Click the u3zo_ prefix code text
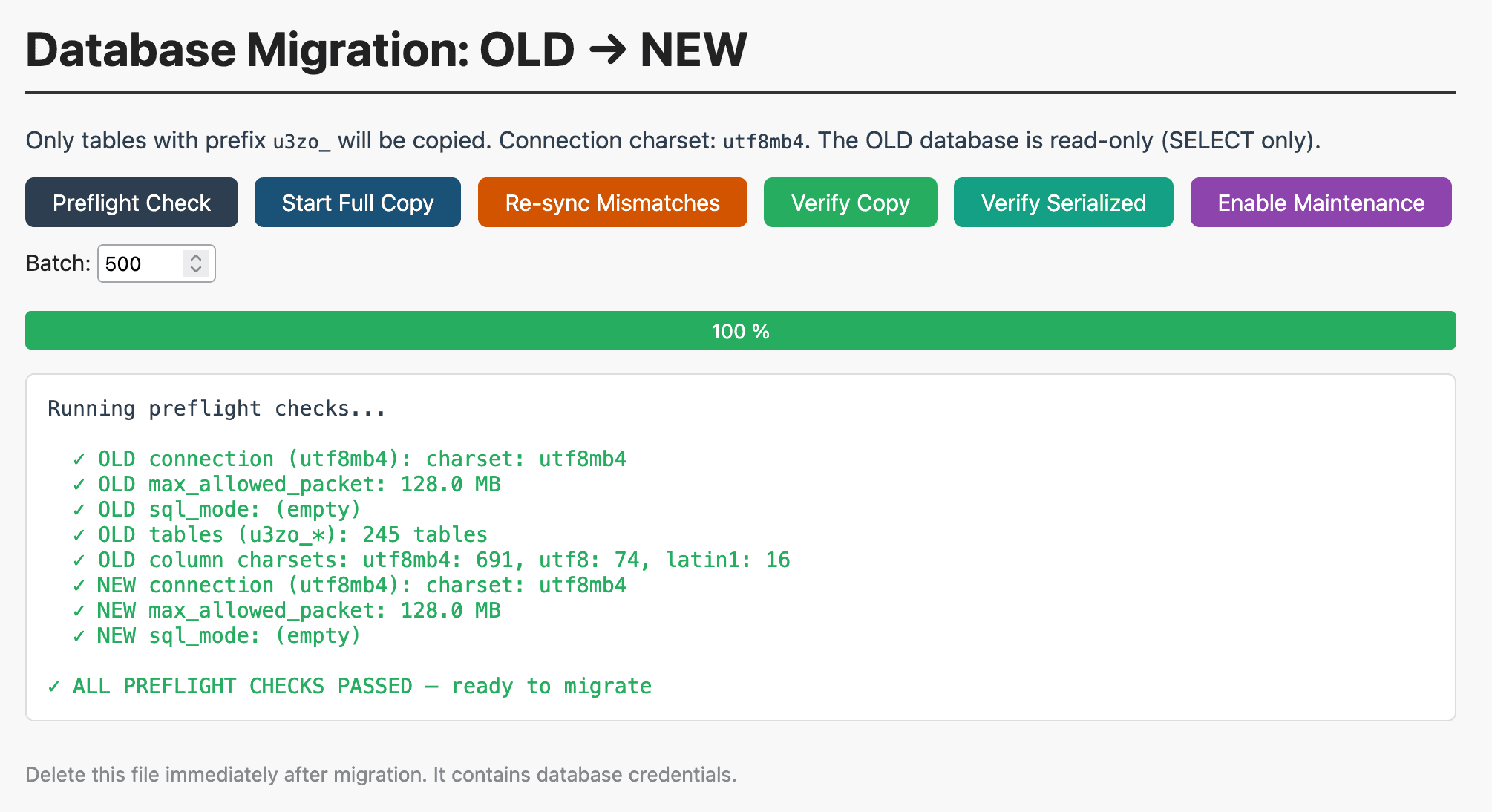The height and width of the screenshot is (812, 1492). click(x=301, y=142)
